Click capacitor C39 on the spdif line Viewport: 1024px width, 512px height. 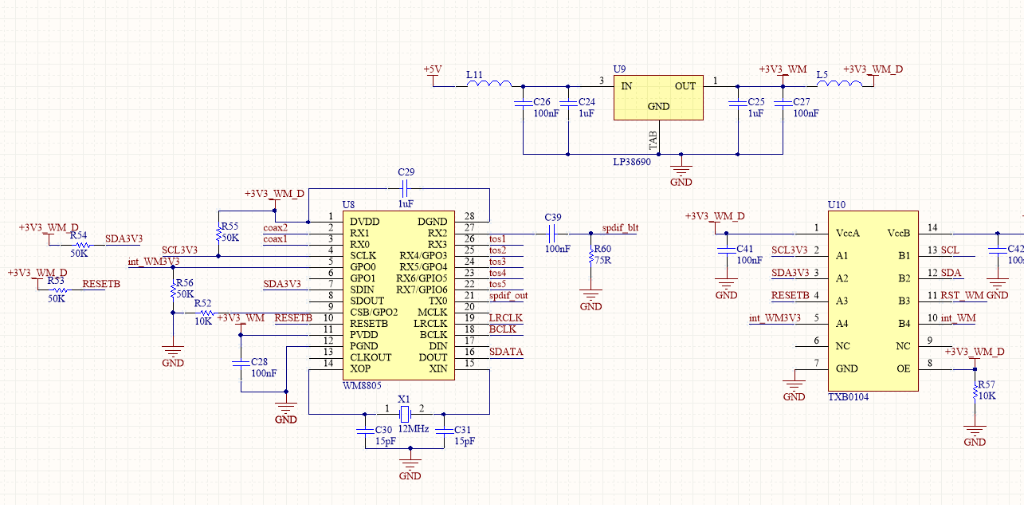click(x=553, y=232)
